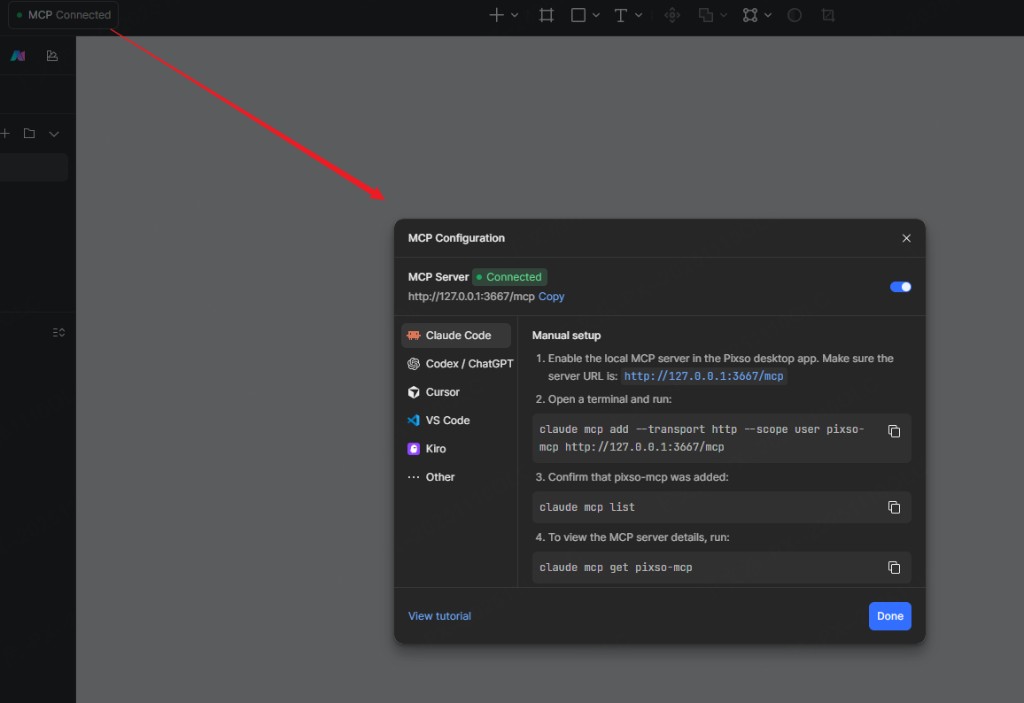The image size is (1024, 703).
Task: Select the Rectangle shape tool
Action: (578, 15)
